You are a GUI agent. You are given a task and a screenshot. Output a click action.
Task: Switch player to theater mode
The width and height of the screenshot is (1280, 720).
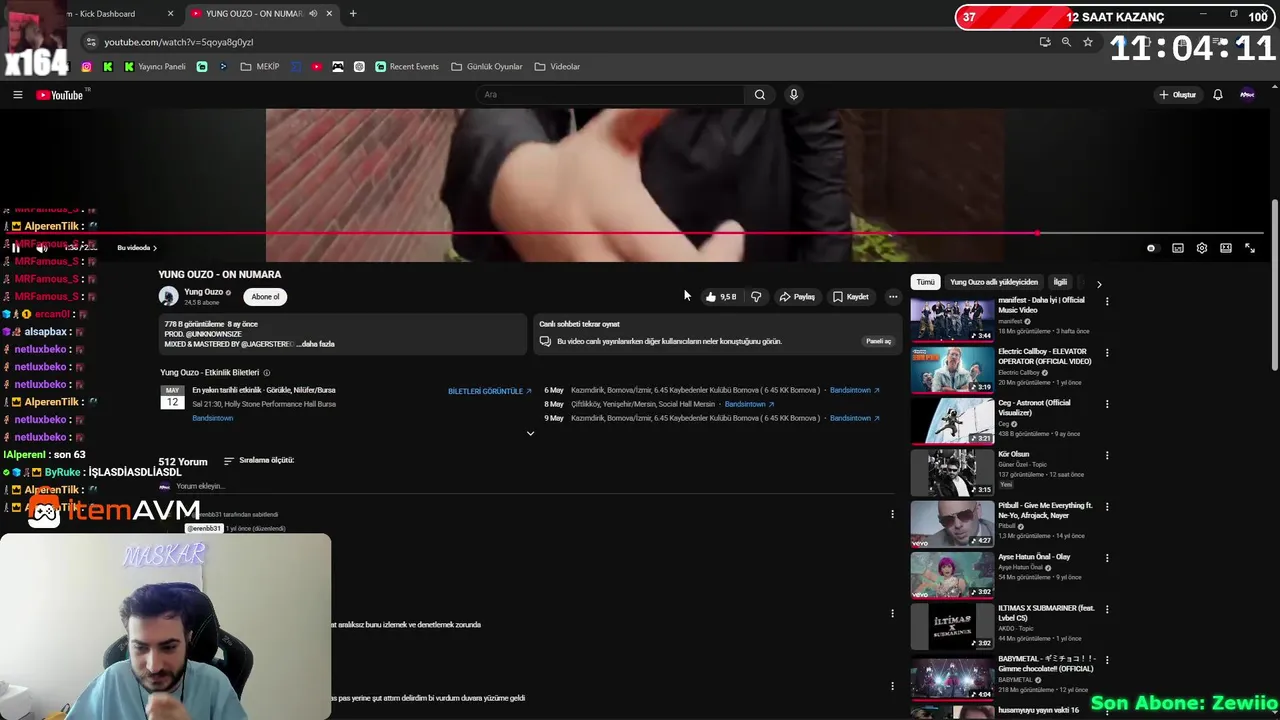click(1226, 248)
